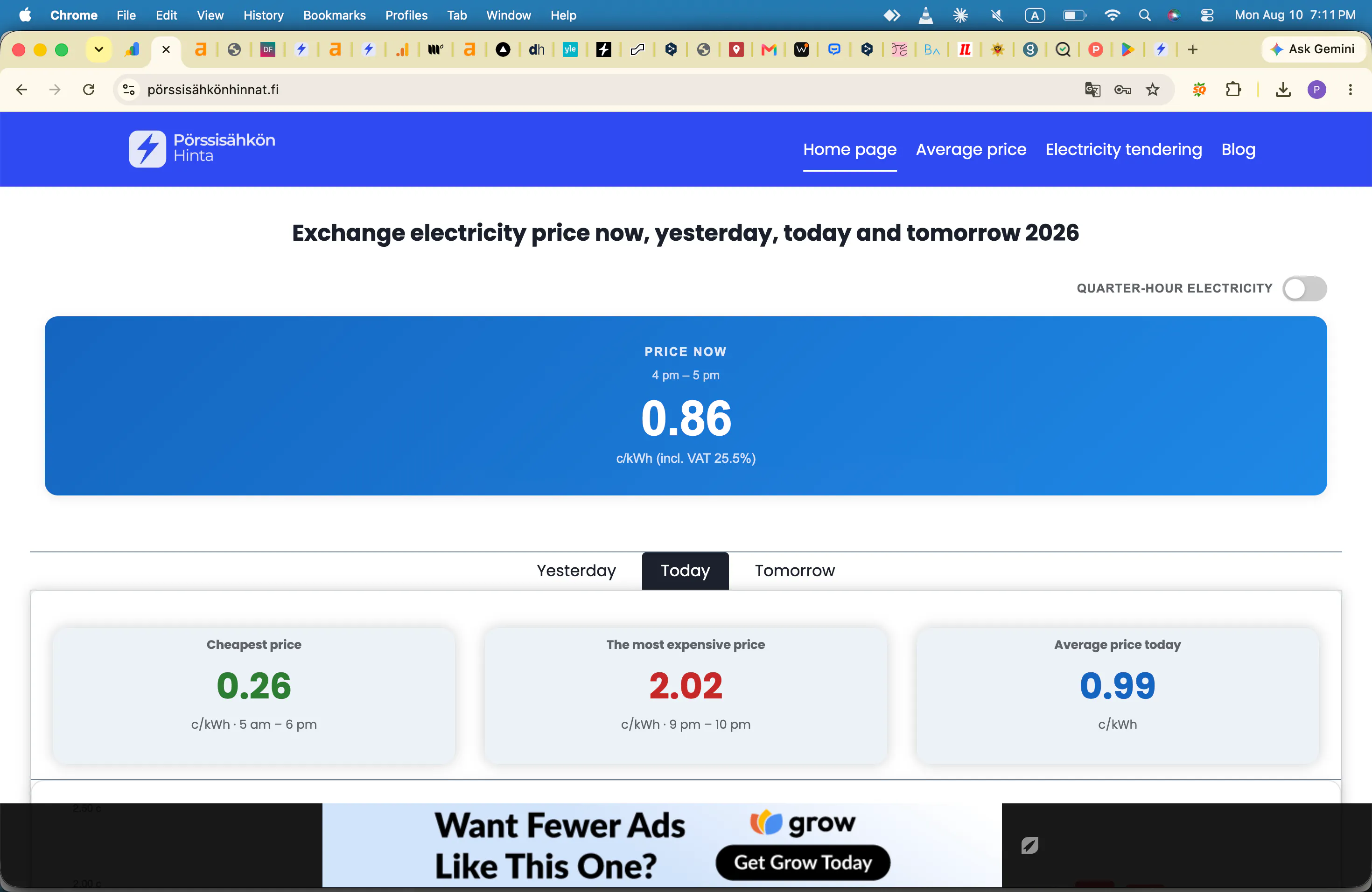Show Chrome downloads
The width and height of the screenshot is (1372, 892).
1283,90
